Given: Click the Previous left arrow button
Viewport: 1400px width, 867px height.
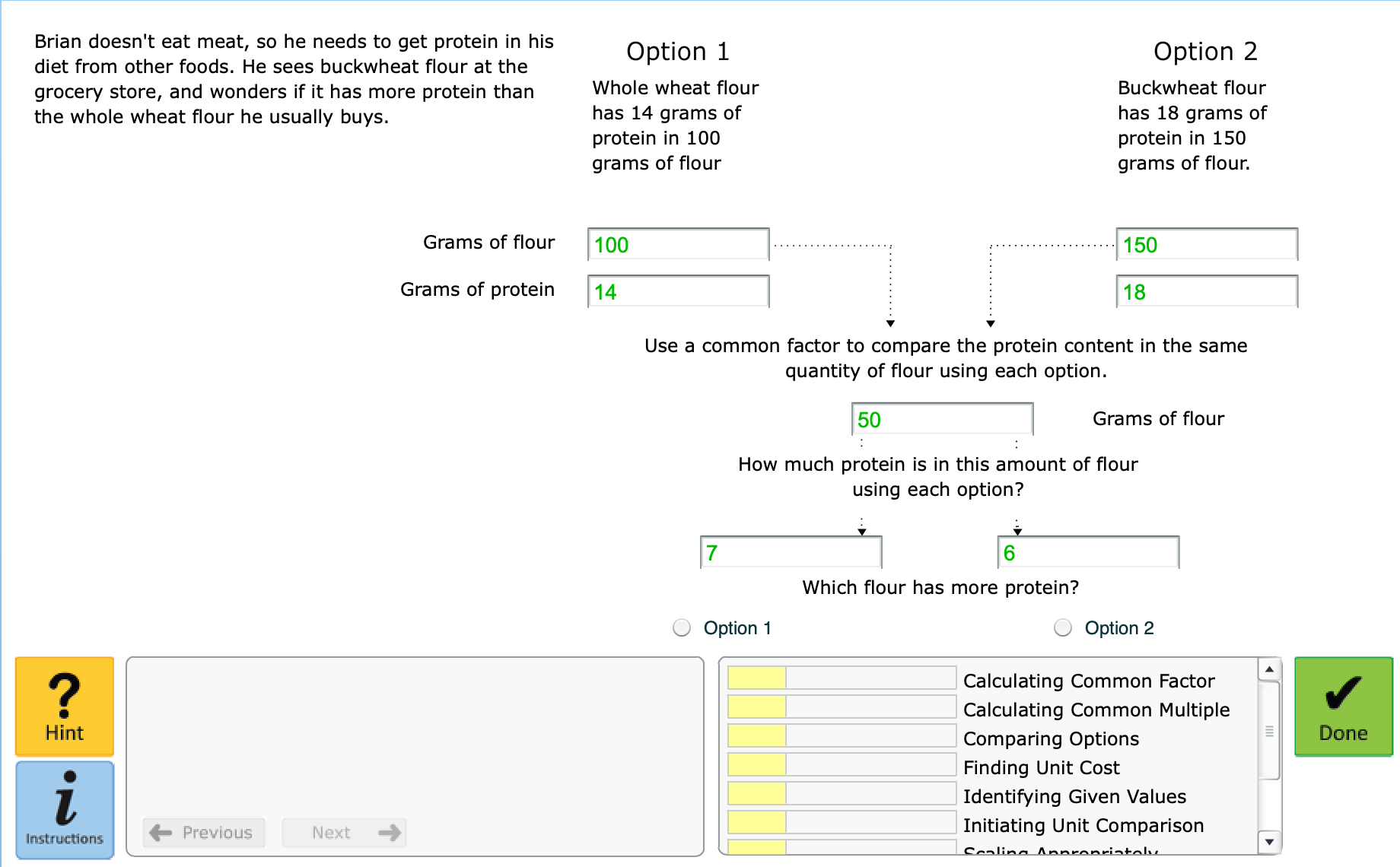Looking at the screenshot, I should point(203,833).
